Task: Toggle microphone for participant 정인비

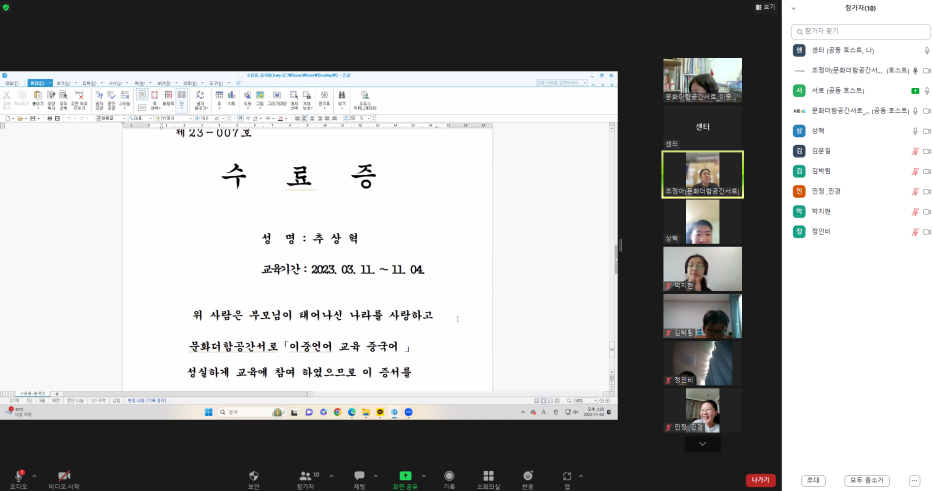Action: 914,231
